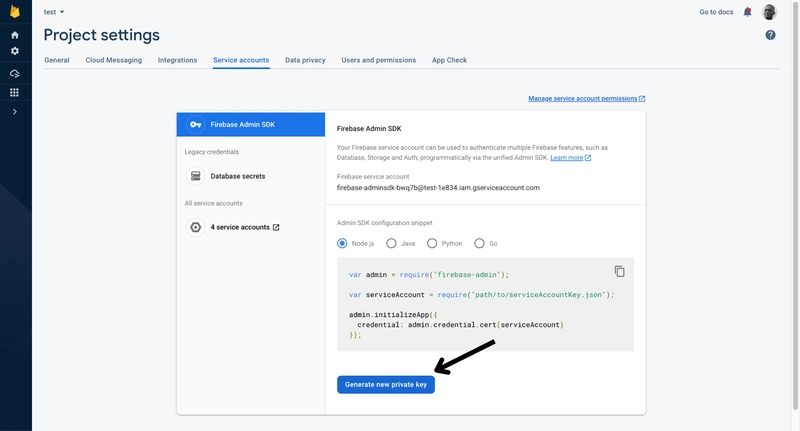Click the require("firebase-admin") code line
Image resolution: width=800 pixels, height=431 pixels.
coord(429,274)
